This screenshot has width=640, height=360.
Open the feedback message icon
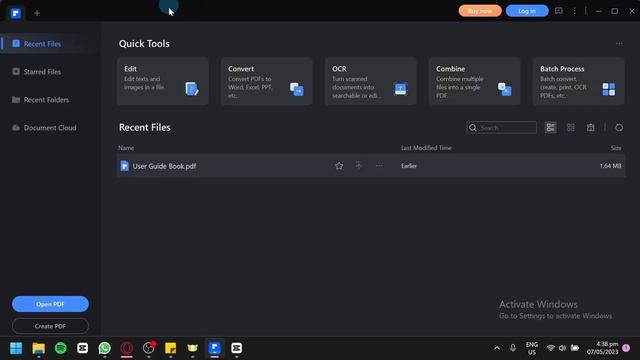point(558,11)
